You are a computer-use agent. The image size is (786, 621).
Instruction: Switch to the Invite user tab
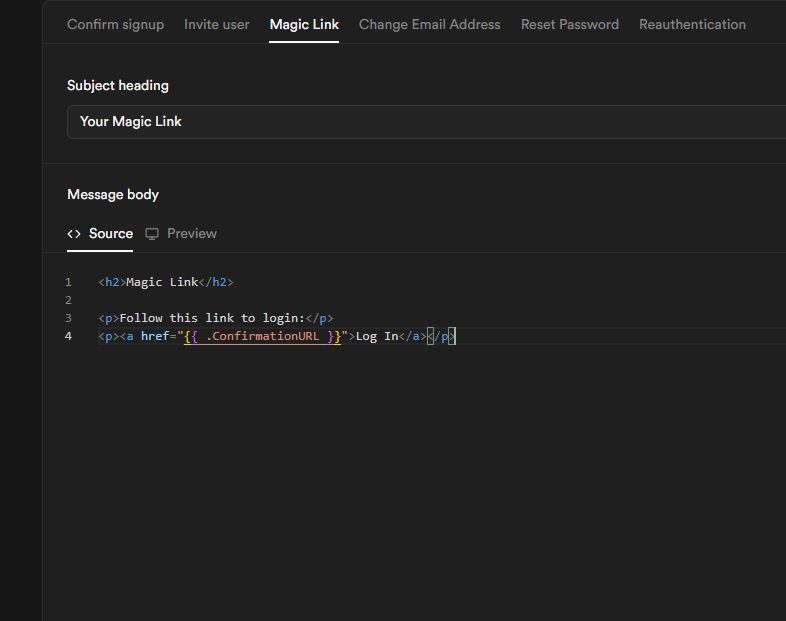(217, 24)
